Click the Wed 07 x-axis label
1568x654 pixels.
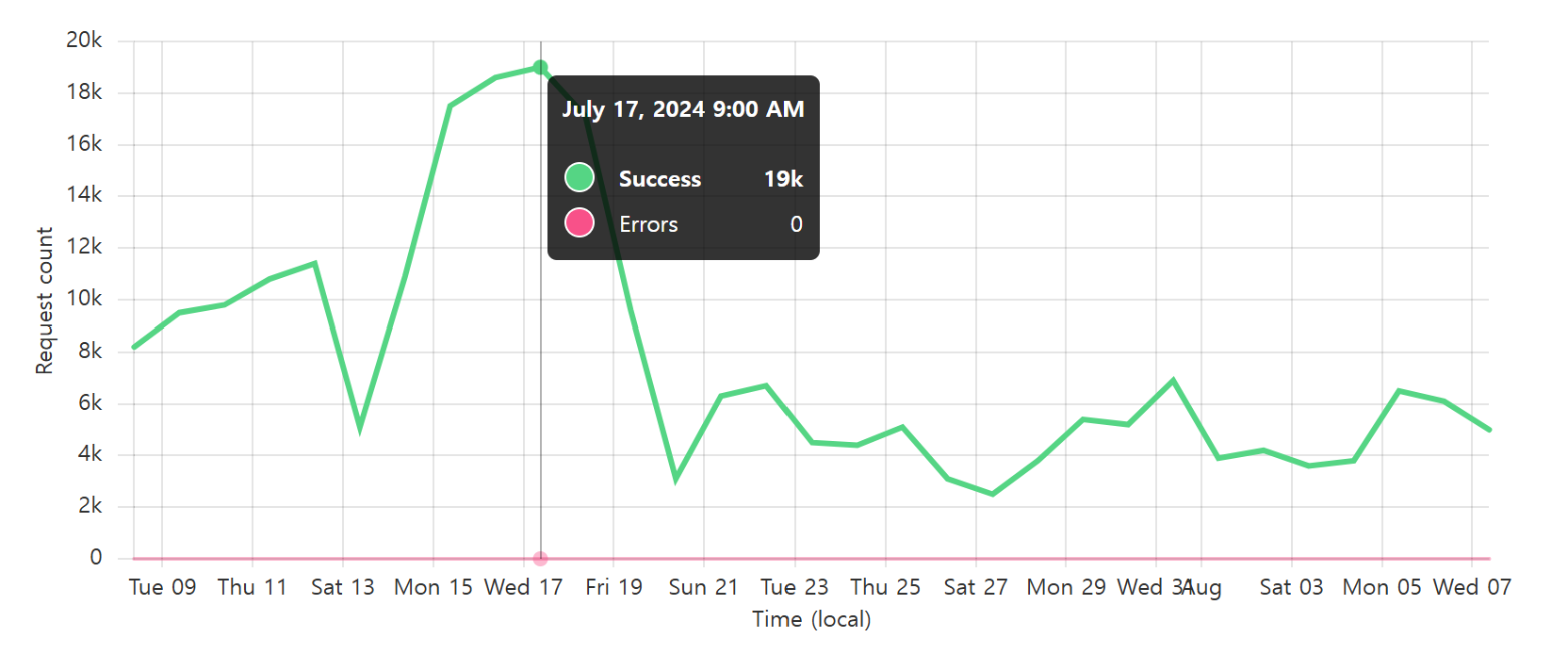(1472, 587)
